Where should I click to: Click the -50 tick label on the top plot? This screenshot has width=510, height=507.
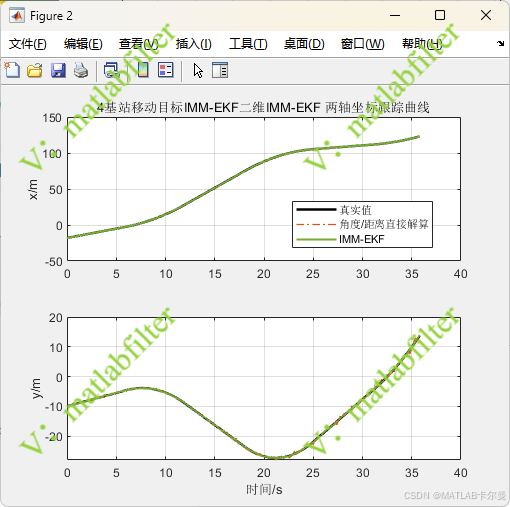(x=54, y=262)
